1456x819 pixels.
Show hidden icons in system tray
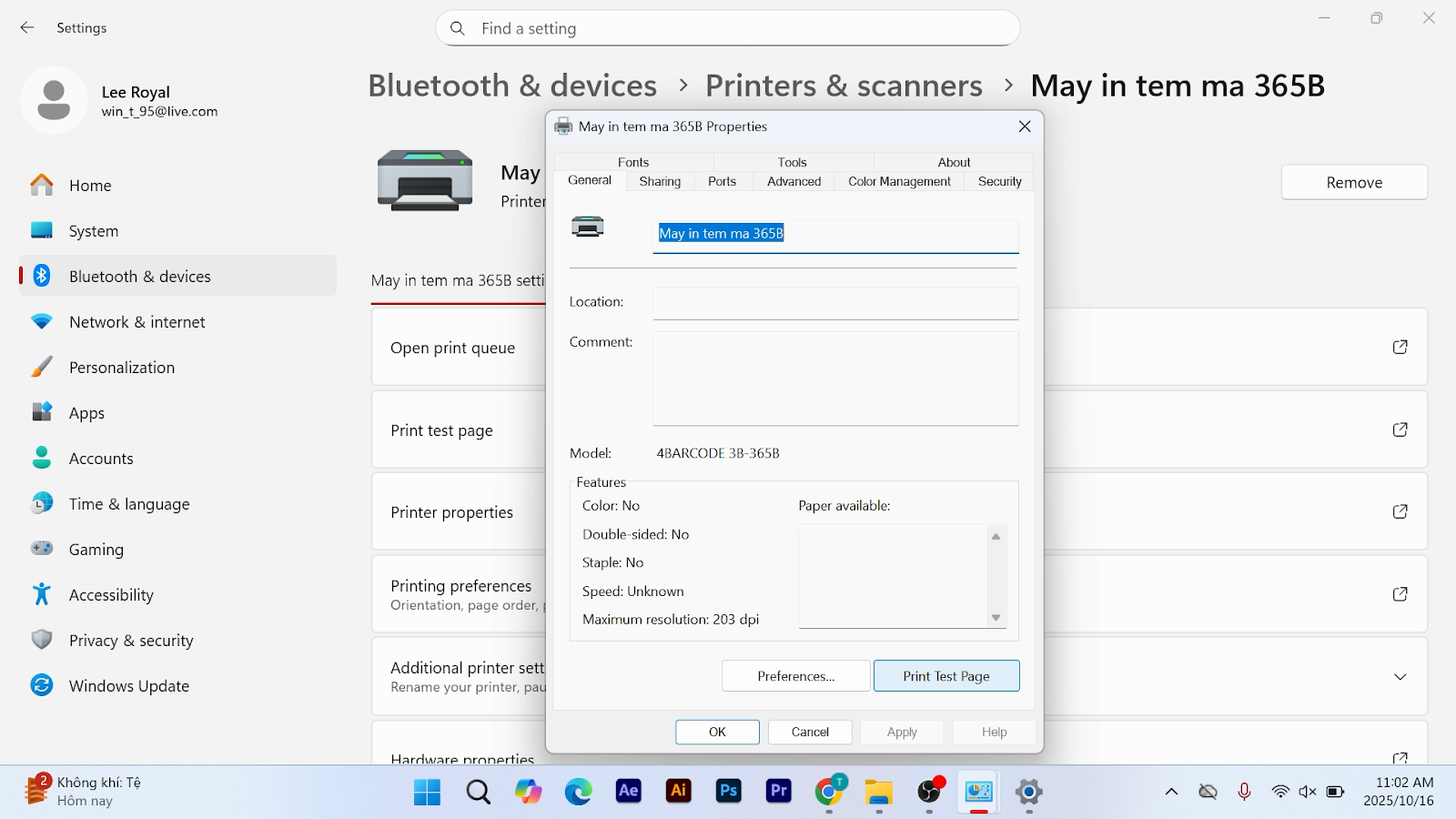(1171, 792)
